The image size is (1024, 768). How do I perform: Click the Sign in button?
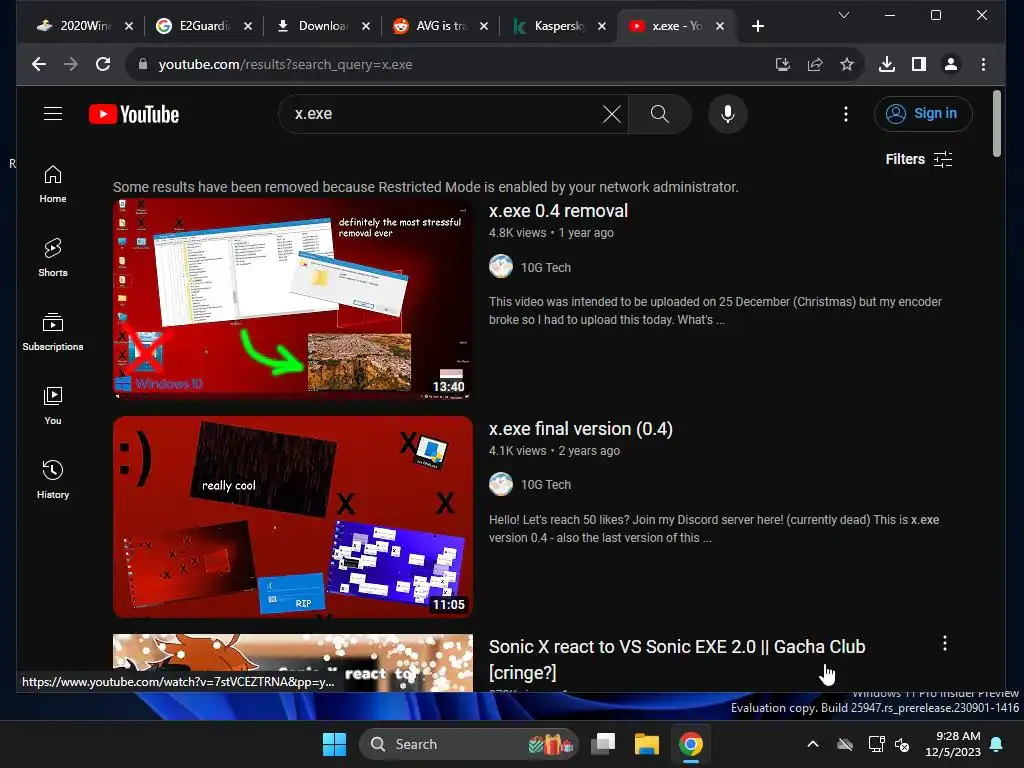(923, 114)
